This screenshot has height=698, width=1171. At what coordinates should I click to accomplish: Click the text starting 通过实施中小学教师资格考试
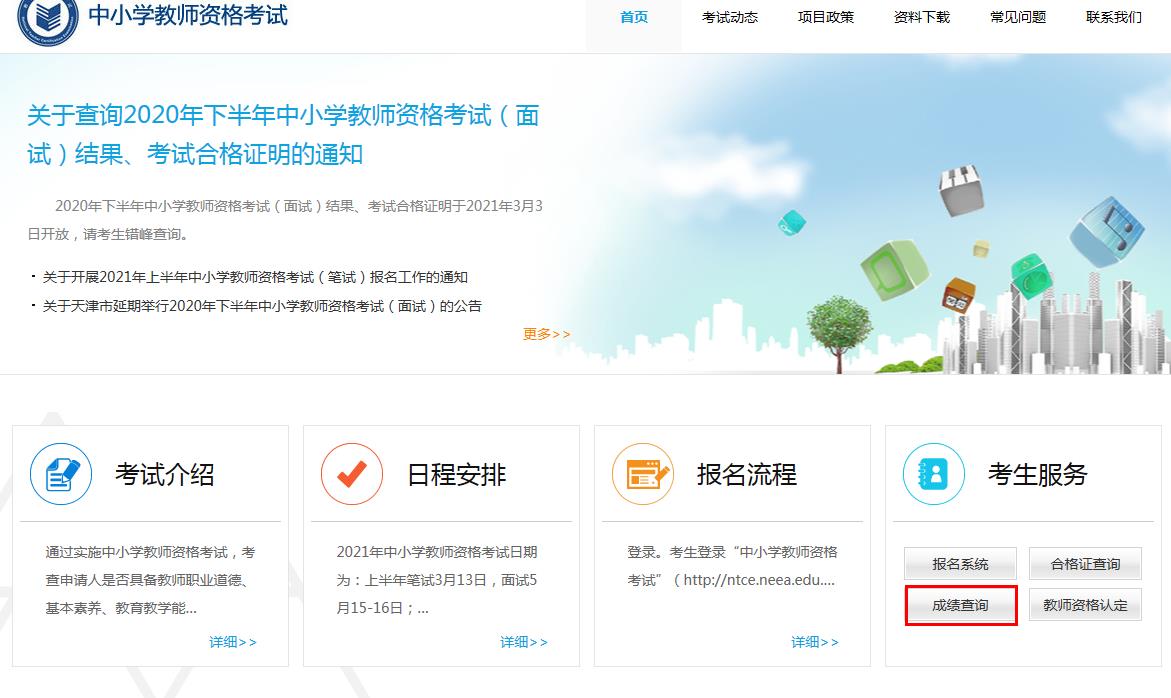click(x=150, y=580)
